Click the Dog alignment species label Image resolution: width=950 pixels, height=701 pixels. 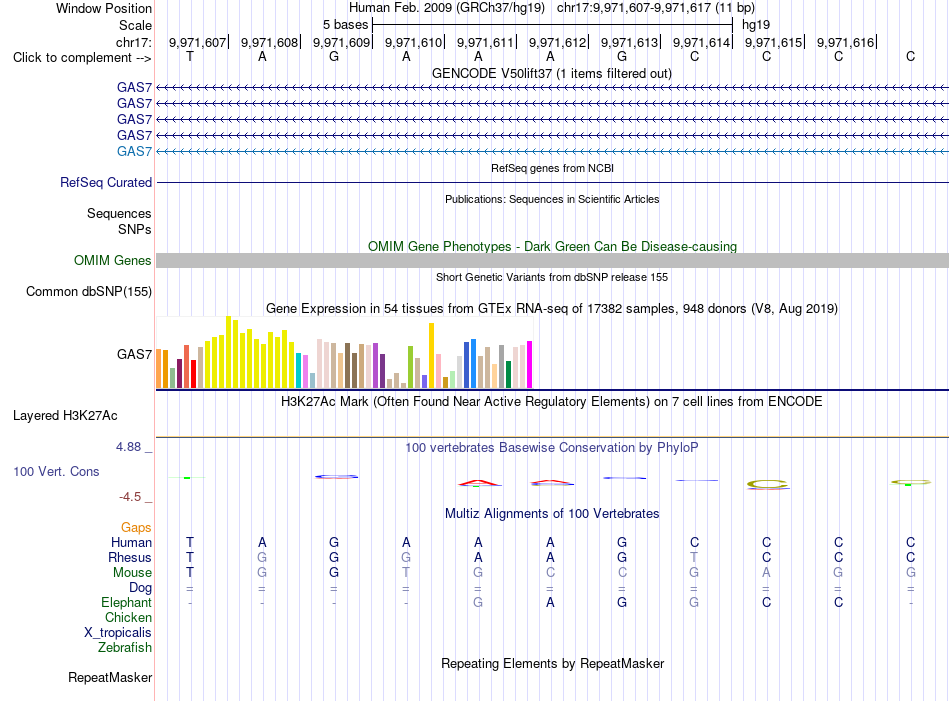141,588
